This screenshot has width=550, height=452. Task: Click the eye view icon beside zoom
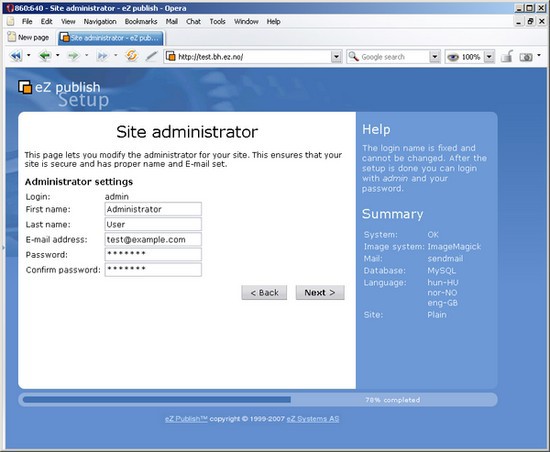[x=453, y=57]
